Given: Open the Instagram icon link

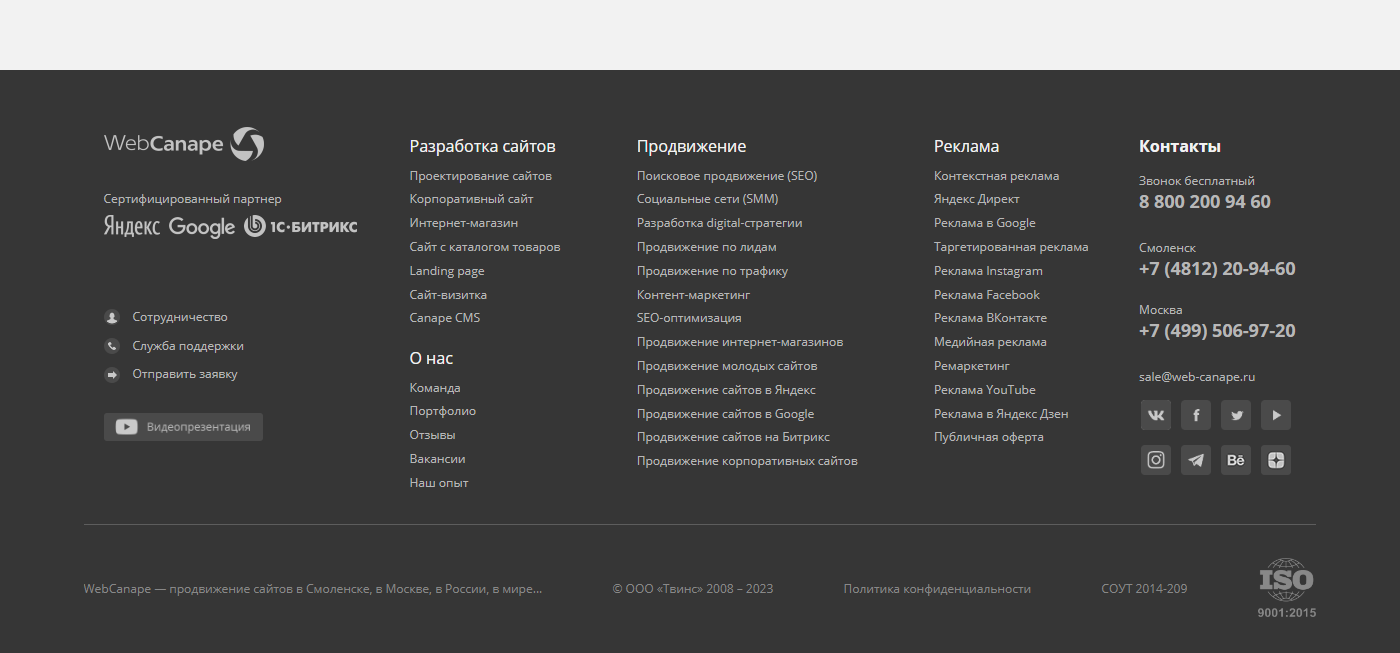Looking at the screenshot, I should (1155, 460).
